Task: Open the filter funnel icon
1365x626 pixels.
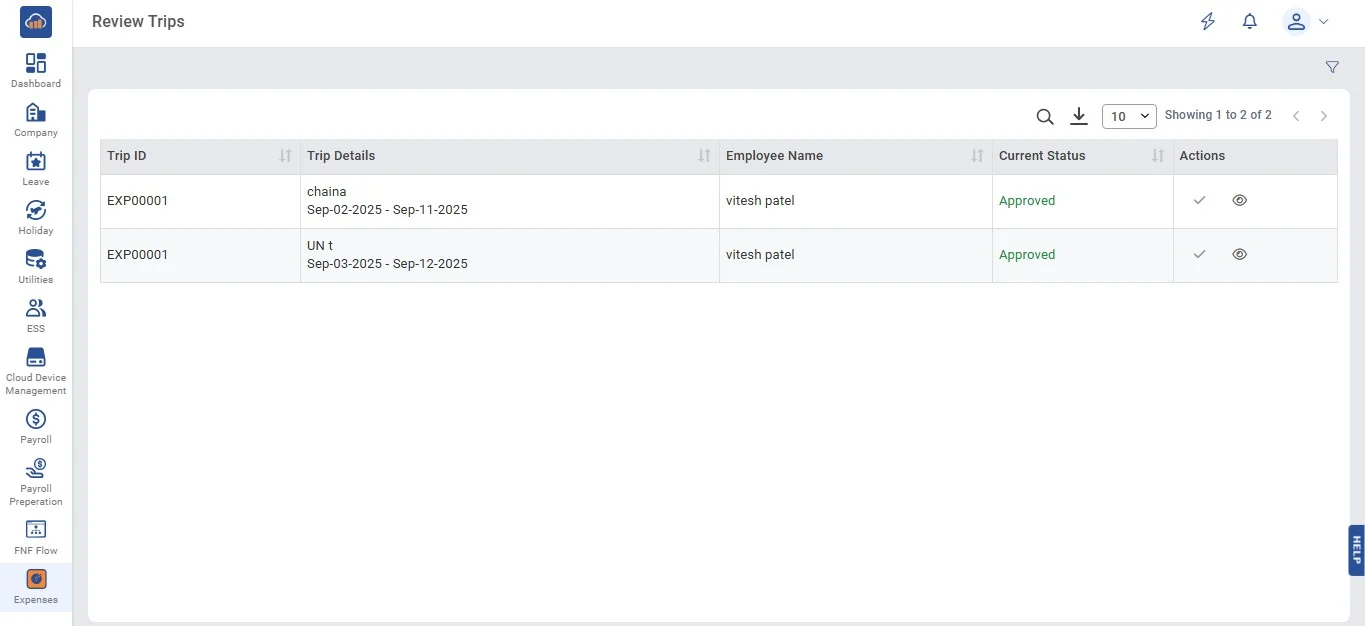Action: tap(1332, 67)
